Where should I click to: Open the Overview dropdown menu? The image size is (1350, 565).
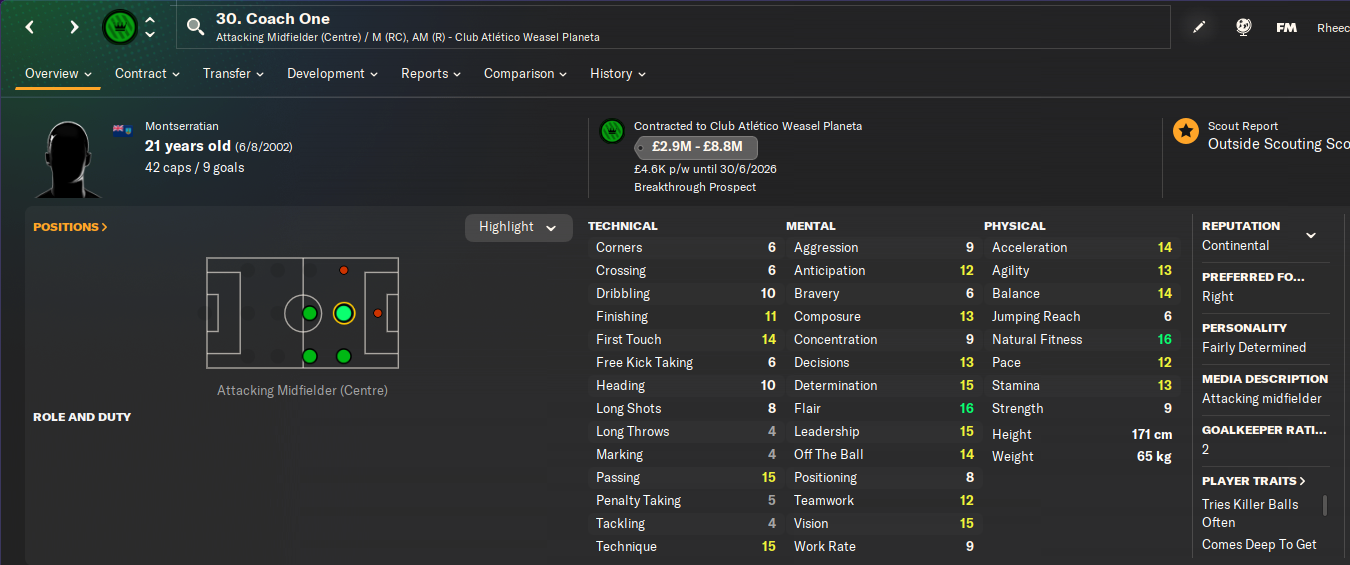(58, 73)
